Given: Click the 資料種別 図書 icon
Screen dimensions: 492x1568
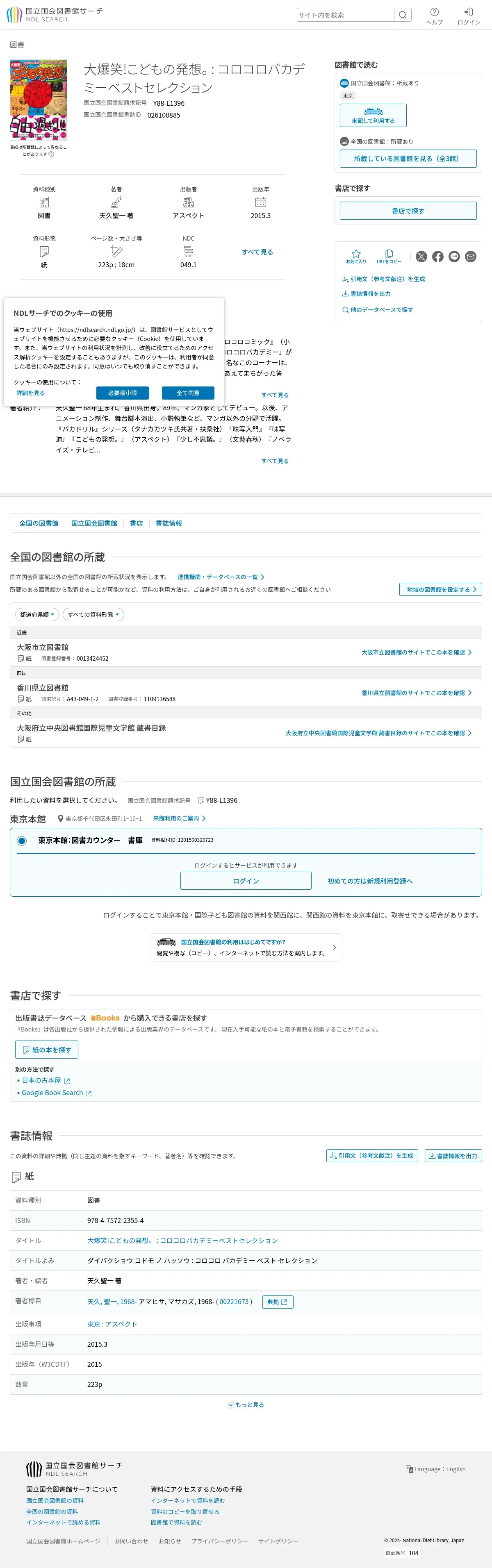Looking at the screenshot, I should tap(44, 202).
